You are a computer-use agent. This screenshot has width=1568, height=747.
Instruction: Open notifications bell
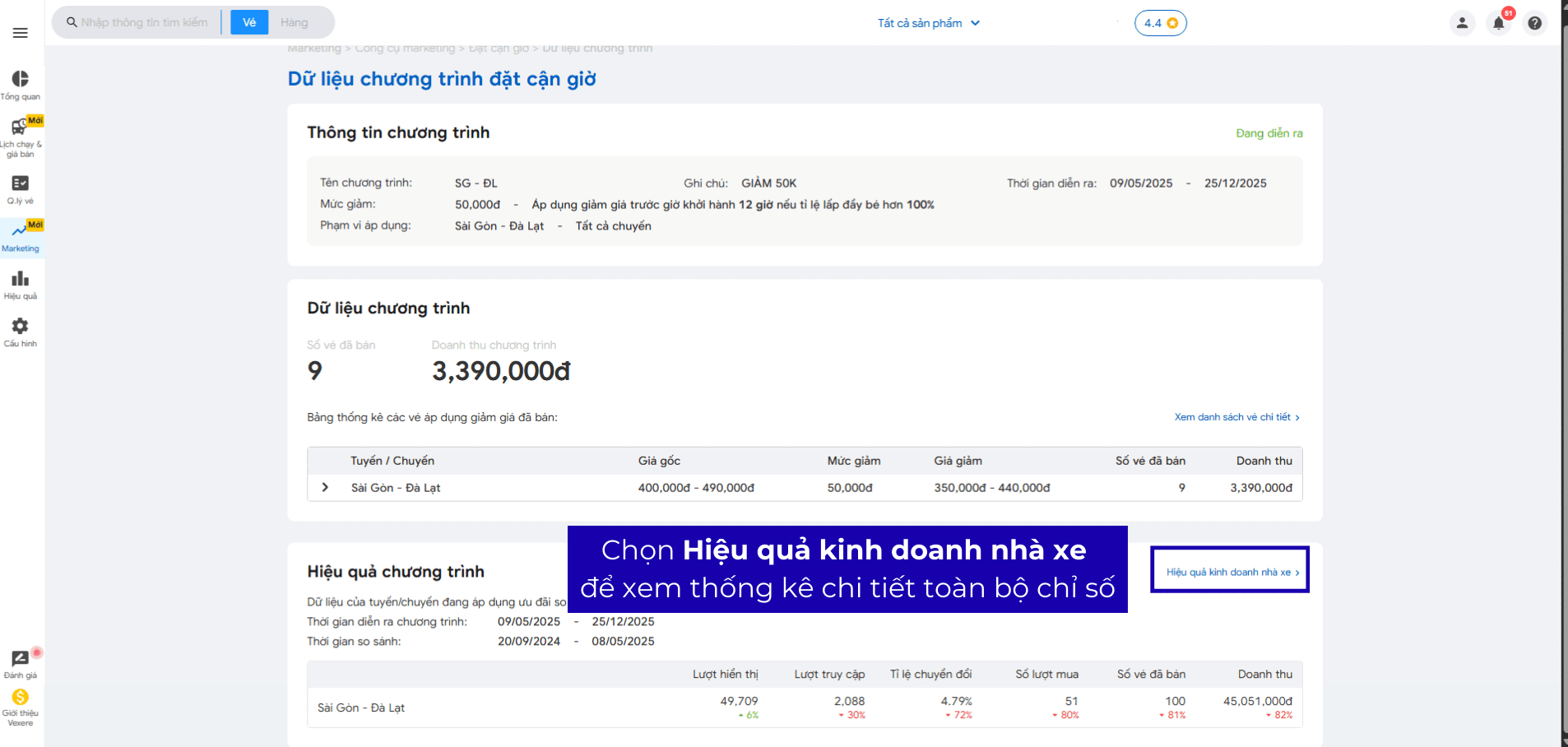click(x=1498, y=23)
